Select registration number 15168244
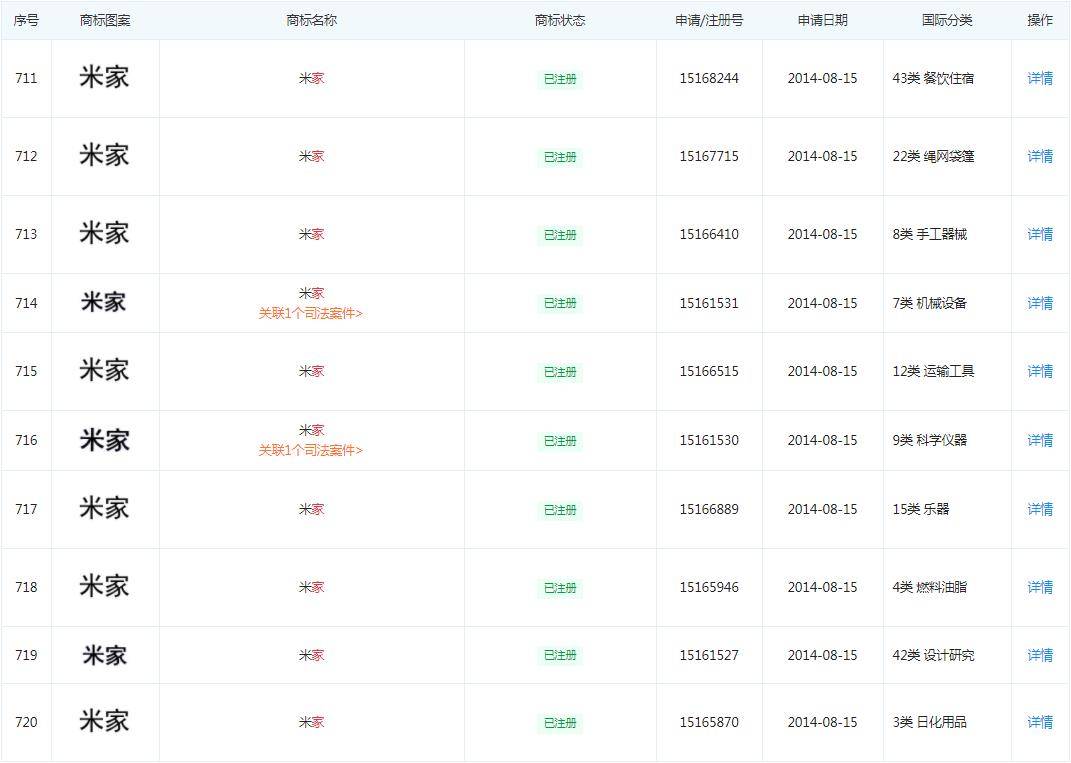This screenshot has width=1071, height=763. click(x=709, y=79)
